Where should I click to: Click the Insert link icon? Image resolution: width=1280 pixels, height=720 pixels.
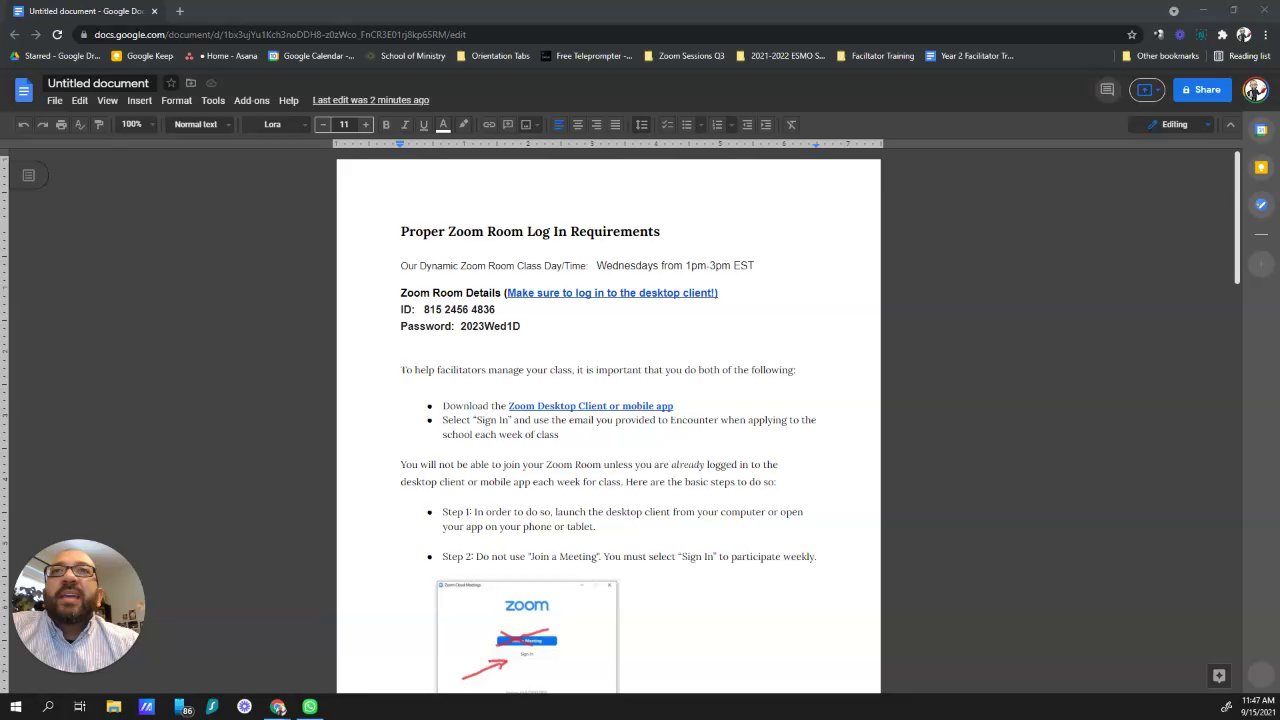pos(489,125)
